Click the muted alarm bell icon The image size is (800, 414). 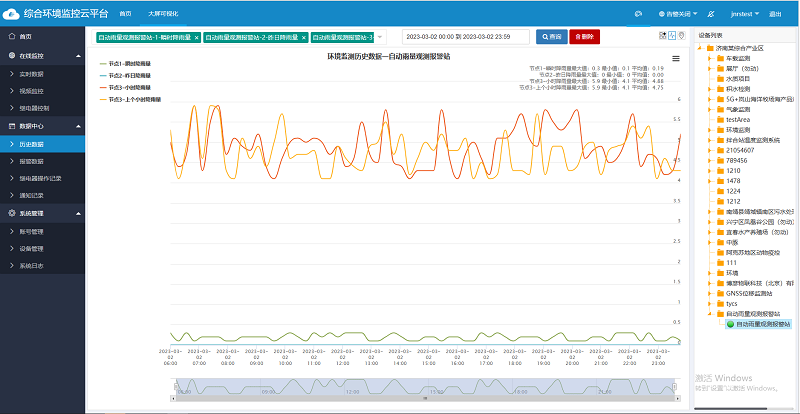point(711,15)
